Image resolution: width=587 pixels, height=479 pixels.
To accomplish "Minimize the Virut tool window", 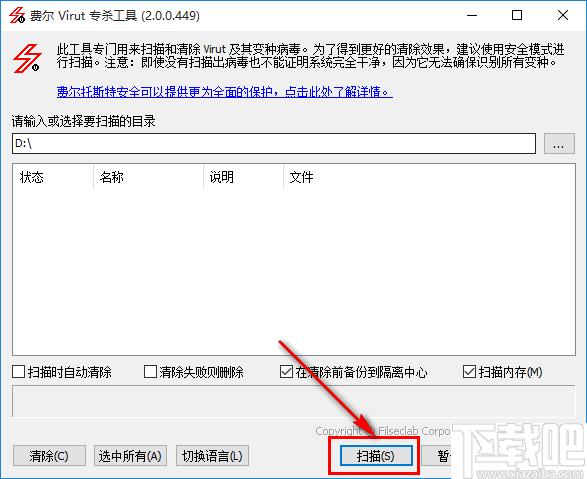I will click(472, 15).
